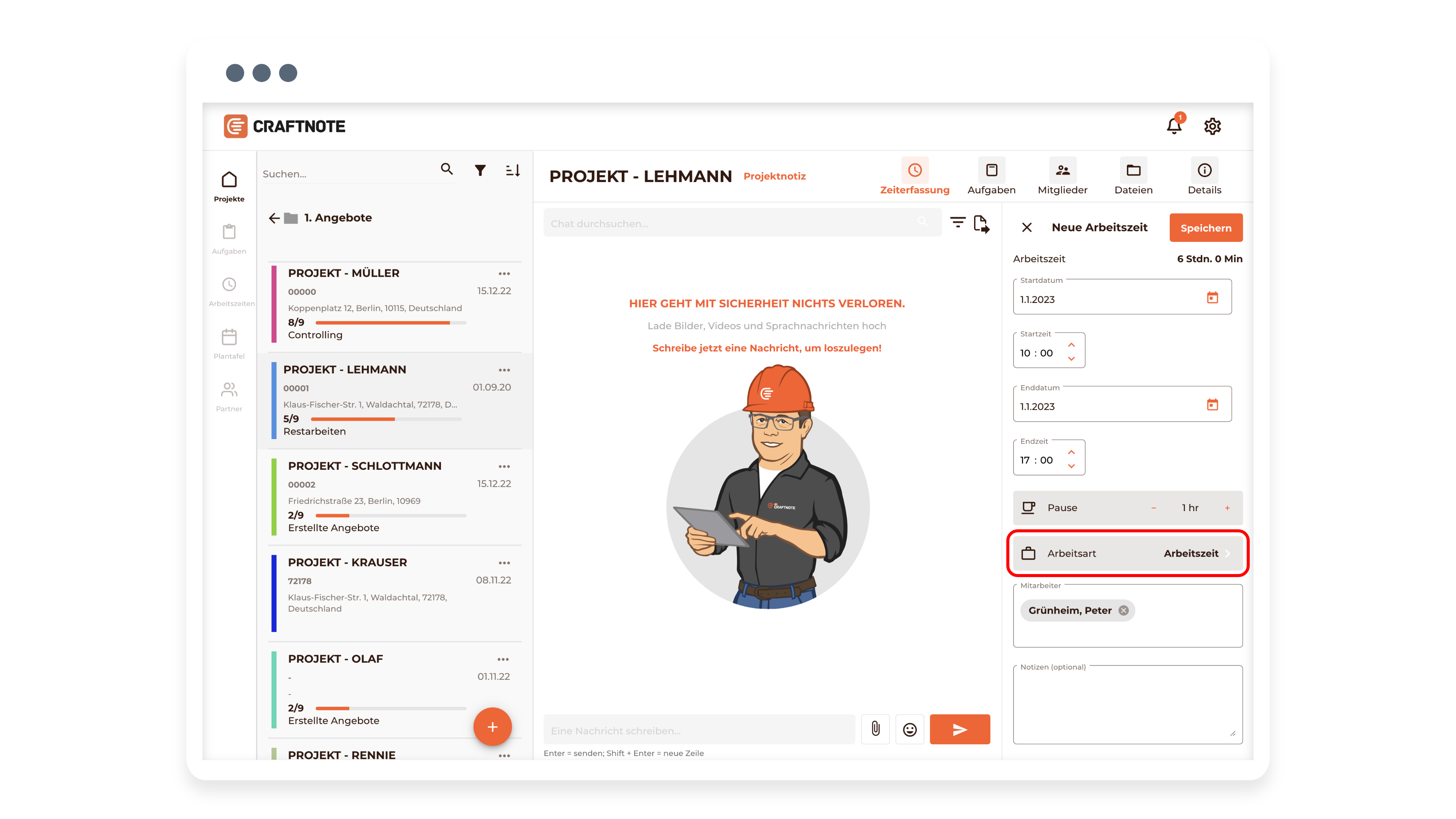Open the emoji picker
Image resolution: width=1456 pixels, height=819 pixels.
point(910,729)
